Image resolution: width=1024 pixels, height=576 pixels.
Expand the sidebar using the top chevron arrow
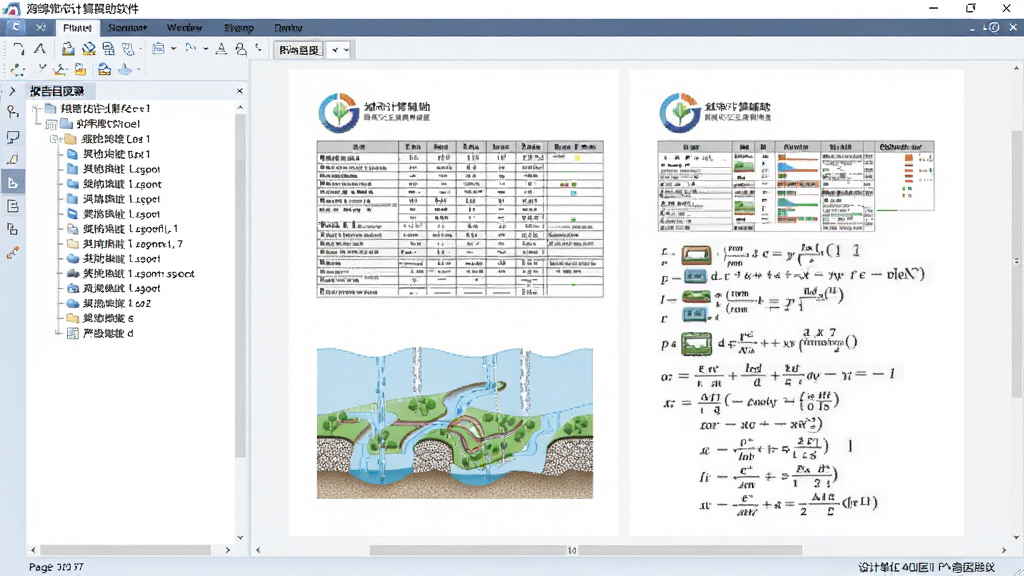point(12,91)
